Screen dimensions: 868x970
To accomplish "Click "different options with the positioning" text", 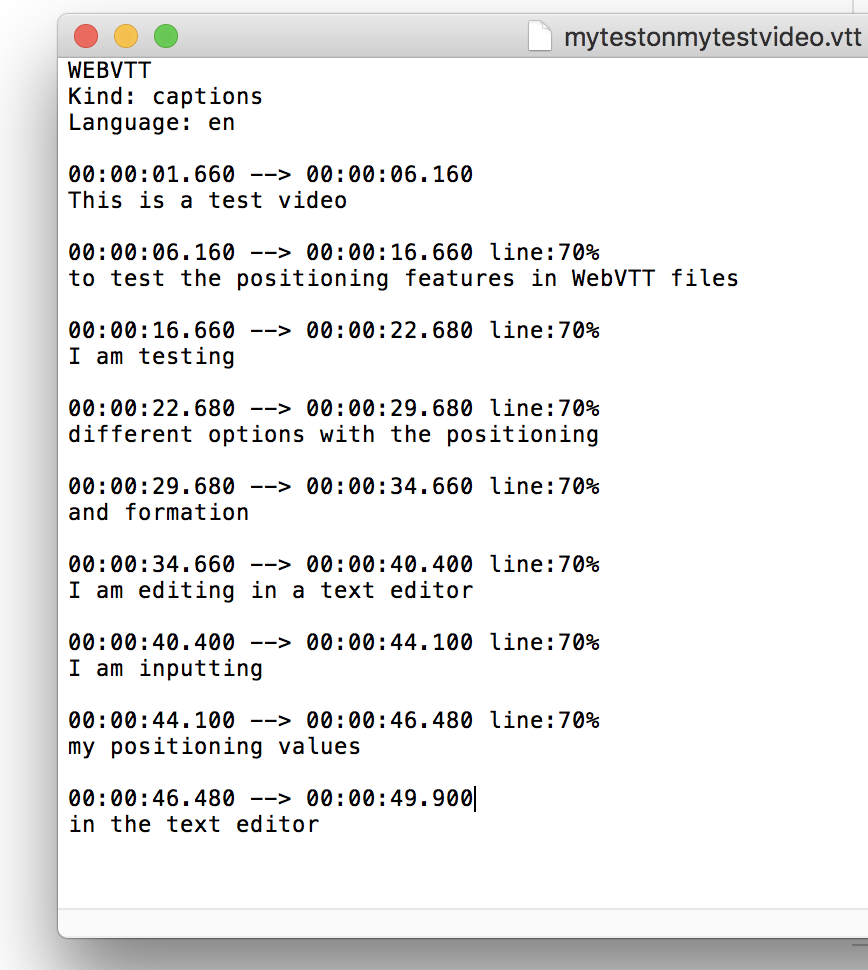I will click(x=333, y=435).
